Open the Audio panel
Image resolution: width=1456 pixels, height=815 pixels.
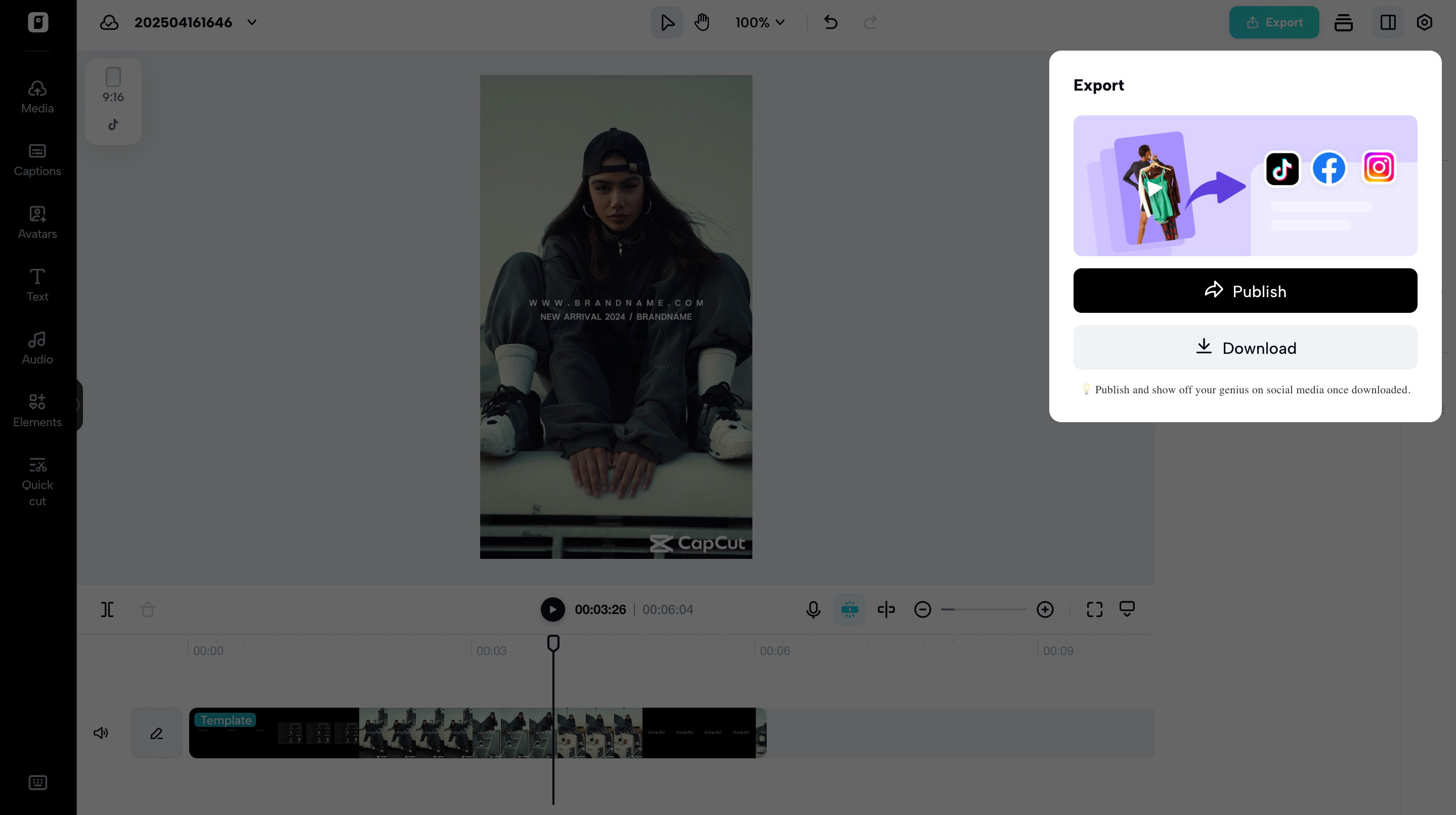(37, 347)
